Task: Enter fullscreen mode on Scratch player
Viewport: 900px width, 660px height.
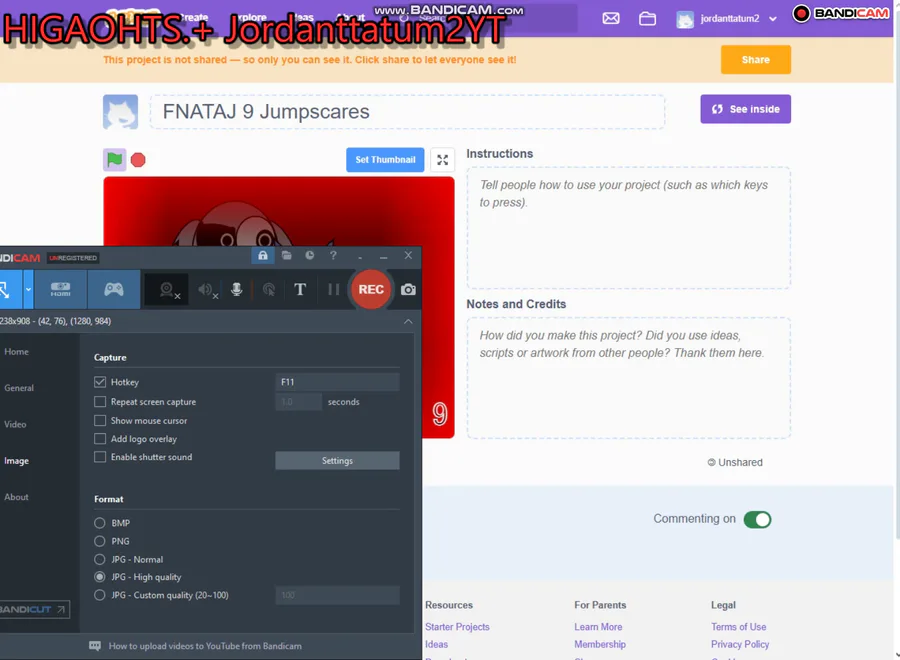Action: point(443,160)
